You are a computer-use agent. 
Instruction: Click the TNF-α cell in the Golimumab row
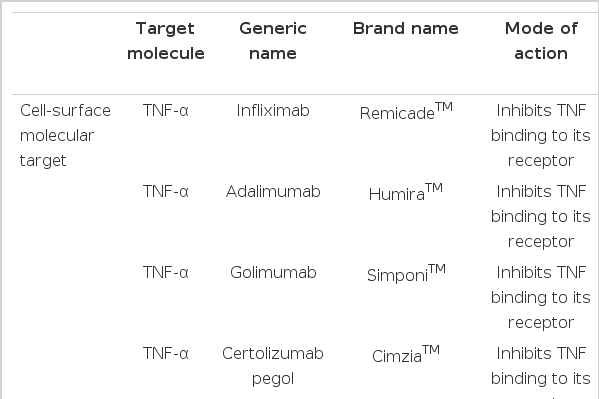tap(166, 273)
